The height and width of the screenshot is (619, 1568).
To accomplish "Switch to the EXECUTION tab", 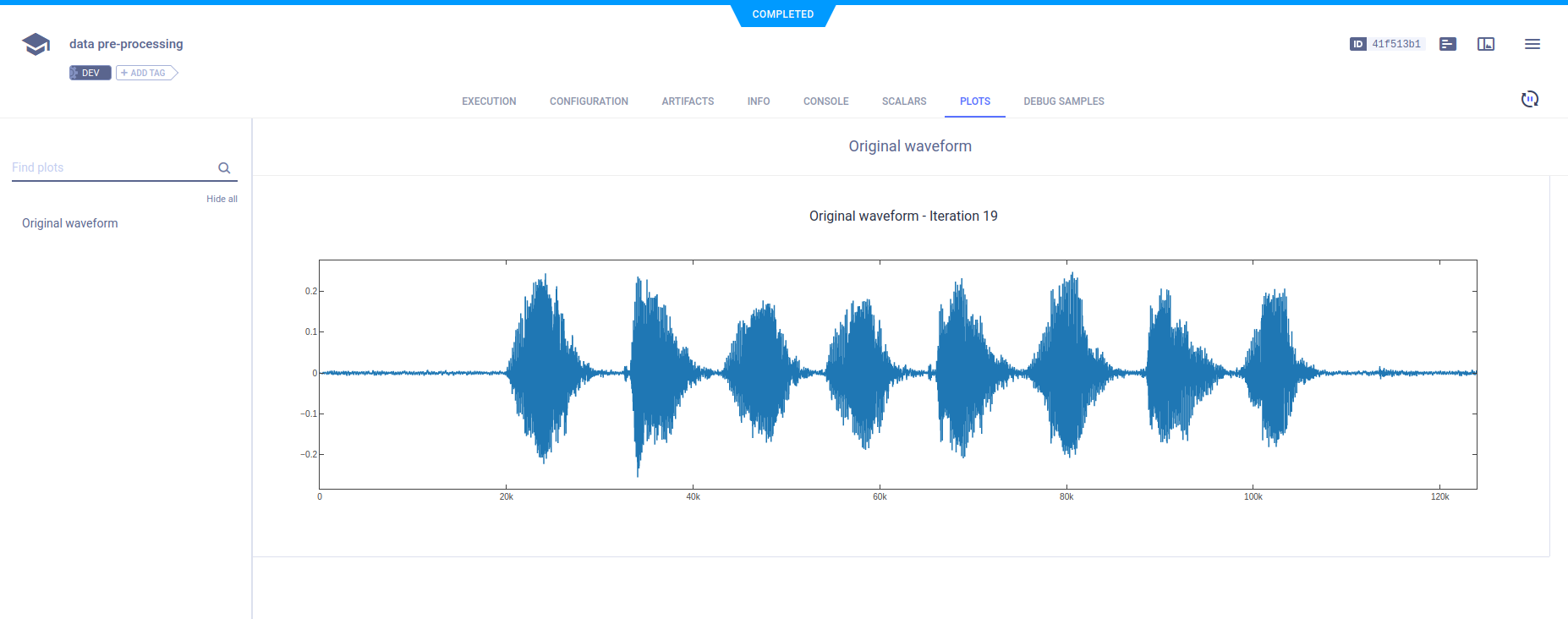I will [x=489, y=101].
